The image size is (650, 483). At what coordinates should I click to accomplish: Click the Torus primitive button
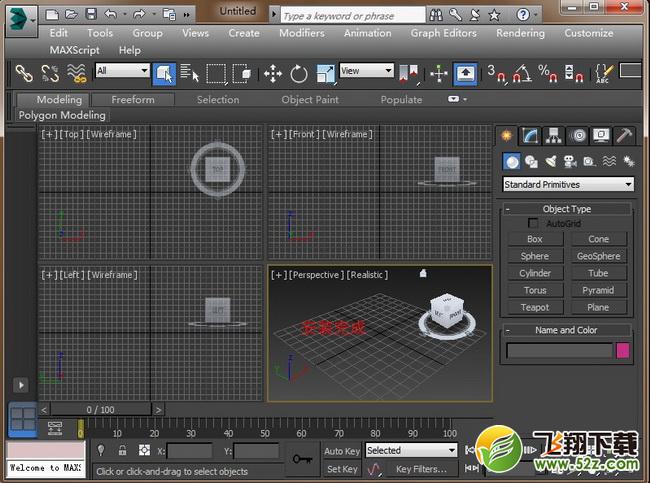click(x=535, y=290)
